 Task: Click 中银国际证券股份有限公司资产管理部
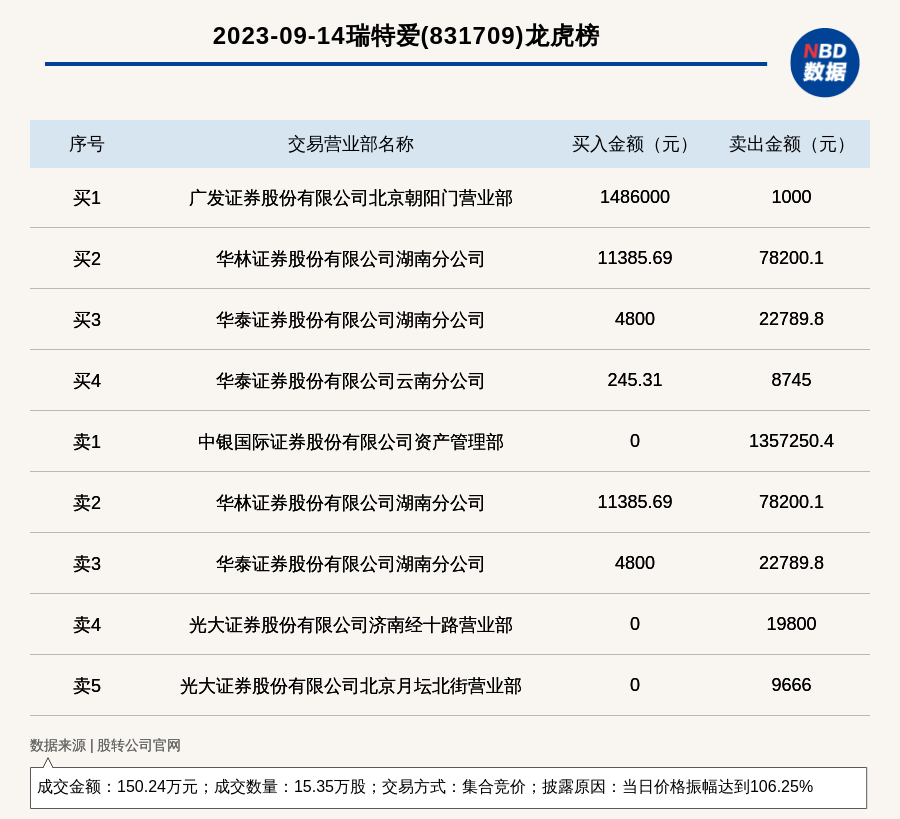click(351, 442)
